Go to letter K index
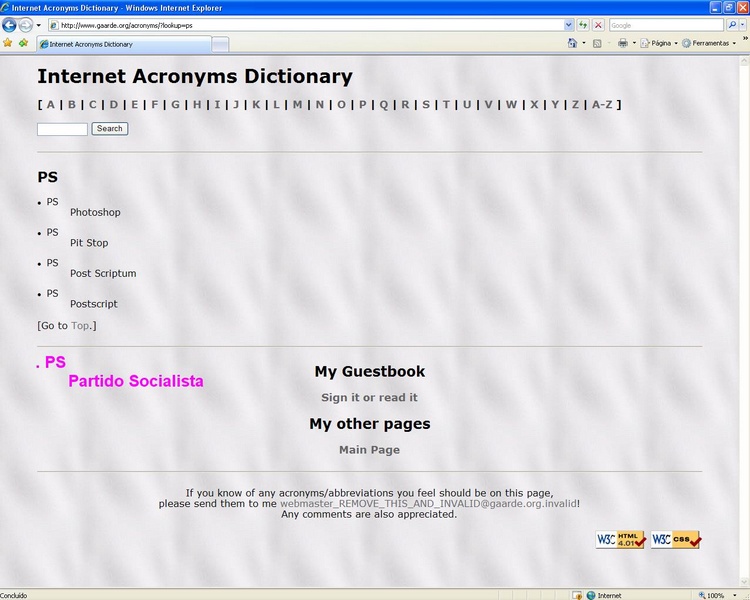The width and height of the screenshot is (750, 600). click(256, 104)
